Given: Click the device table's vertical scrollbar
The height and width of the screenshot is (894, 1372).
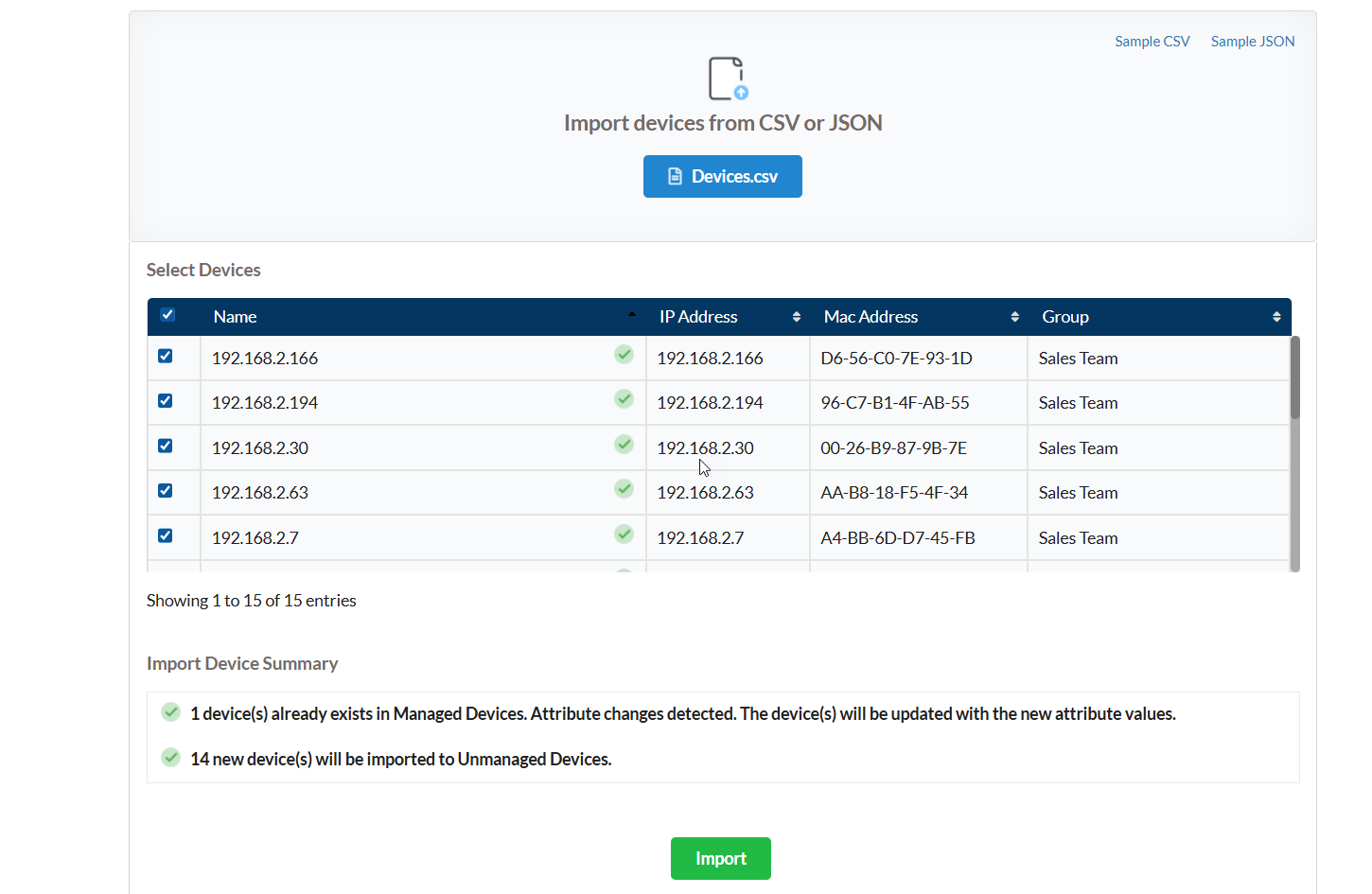Looking at the screenshot, I should [x=1294, y=378].
